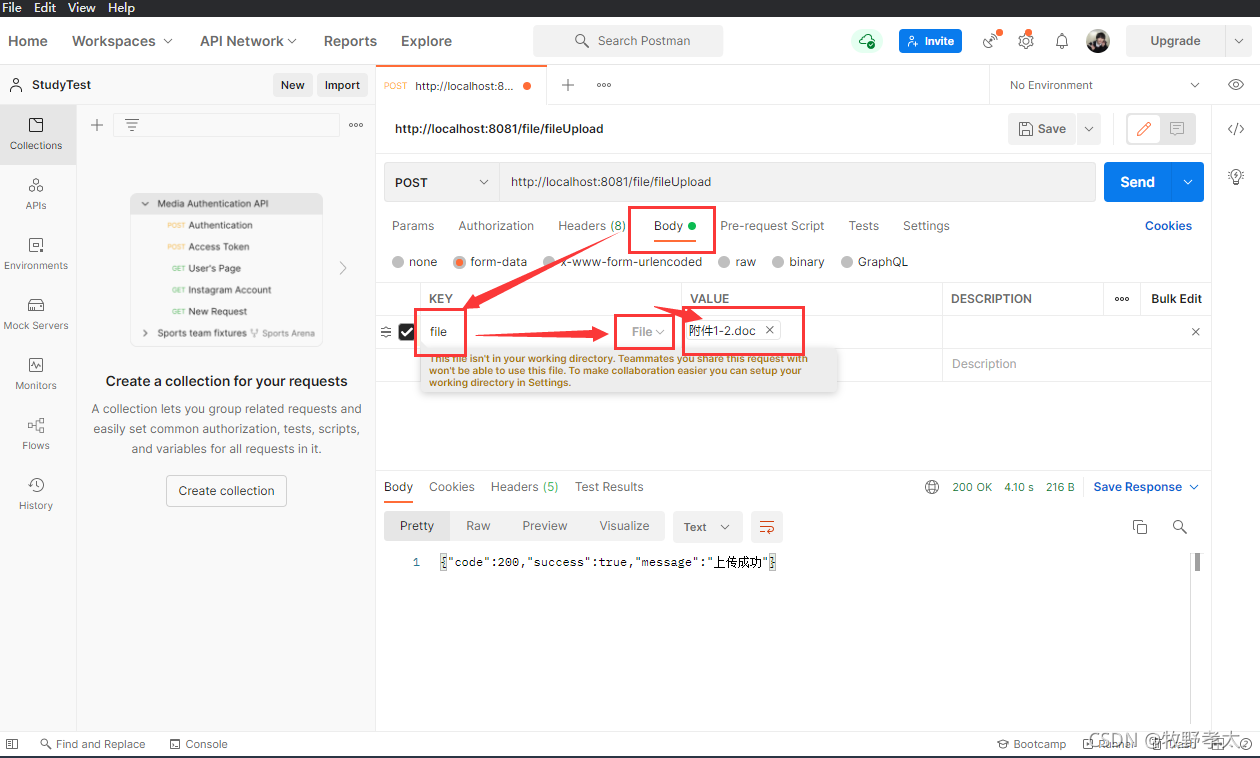Click the sync status cloud icon
This screenshot has width=1260, height=758.
(866, 41)
